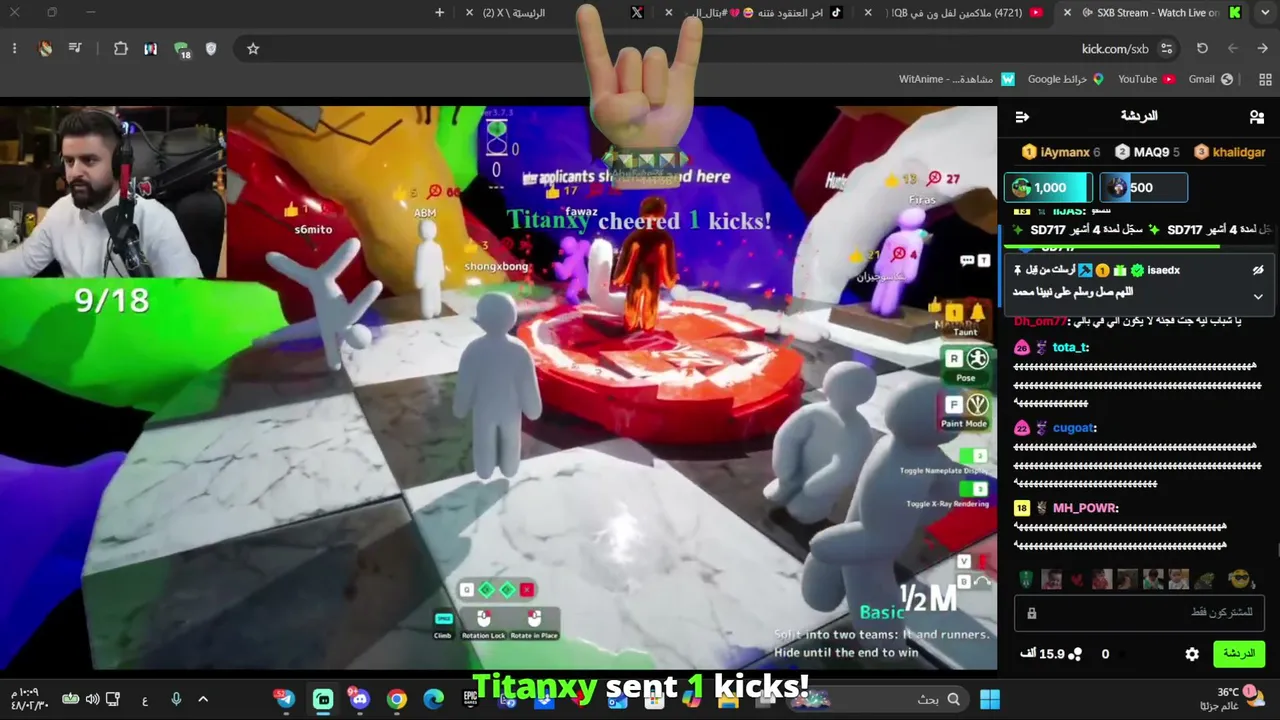Open the Google Maps bookmark

click(x=1066, y=79)
